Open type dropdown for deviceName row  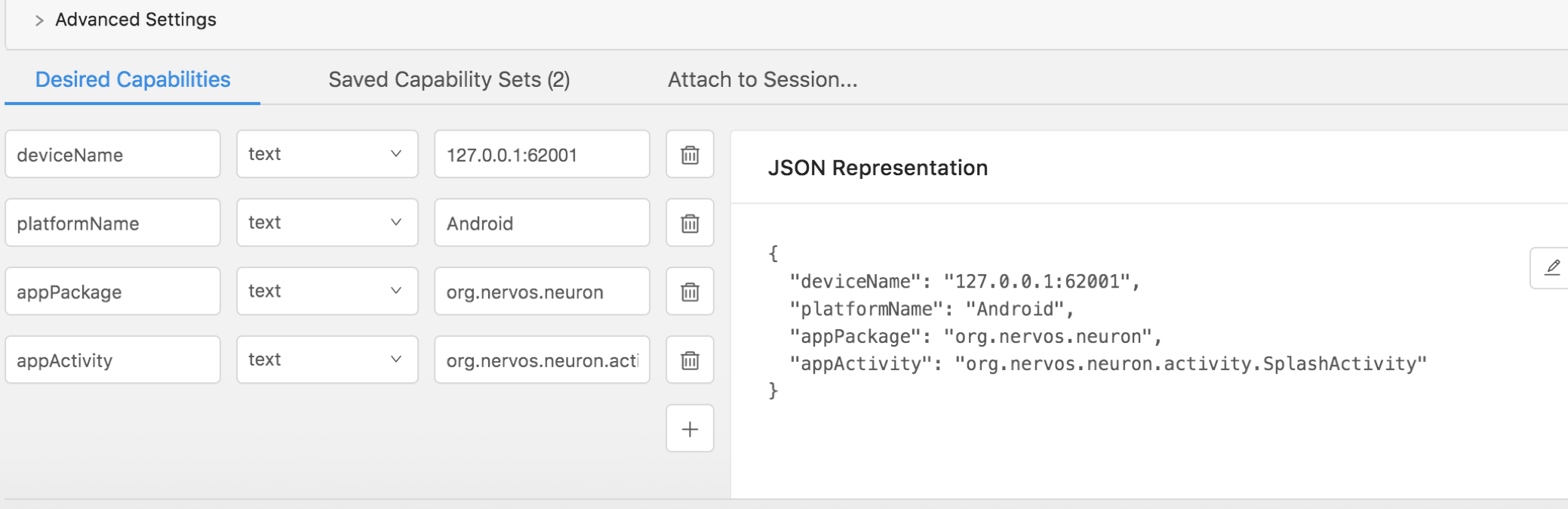point(327,154)
